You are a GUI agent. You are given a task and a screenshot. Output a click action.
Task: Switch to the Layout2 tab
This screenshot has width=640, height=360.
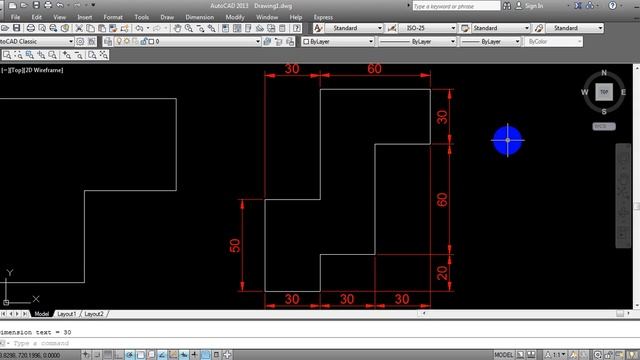click(x=94, y=314)
